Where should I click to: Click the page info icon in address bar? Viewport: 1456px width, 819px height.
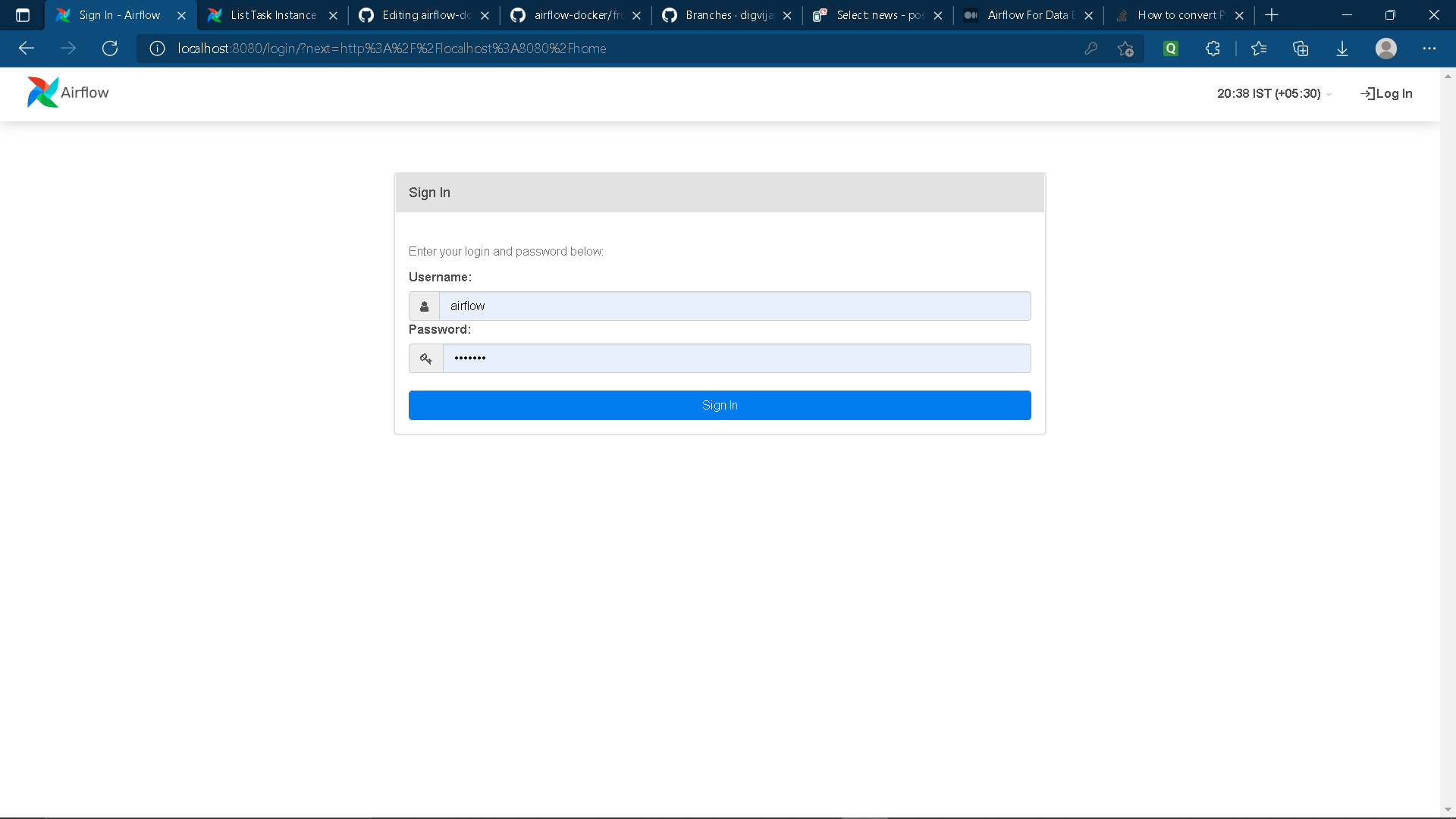(x=158, y=48)
